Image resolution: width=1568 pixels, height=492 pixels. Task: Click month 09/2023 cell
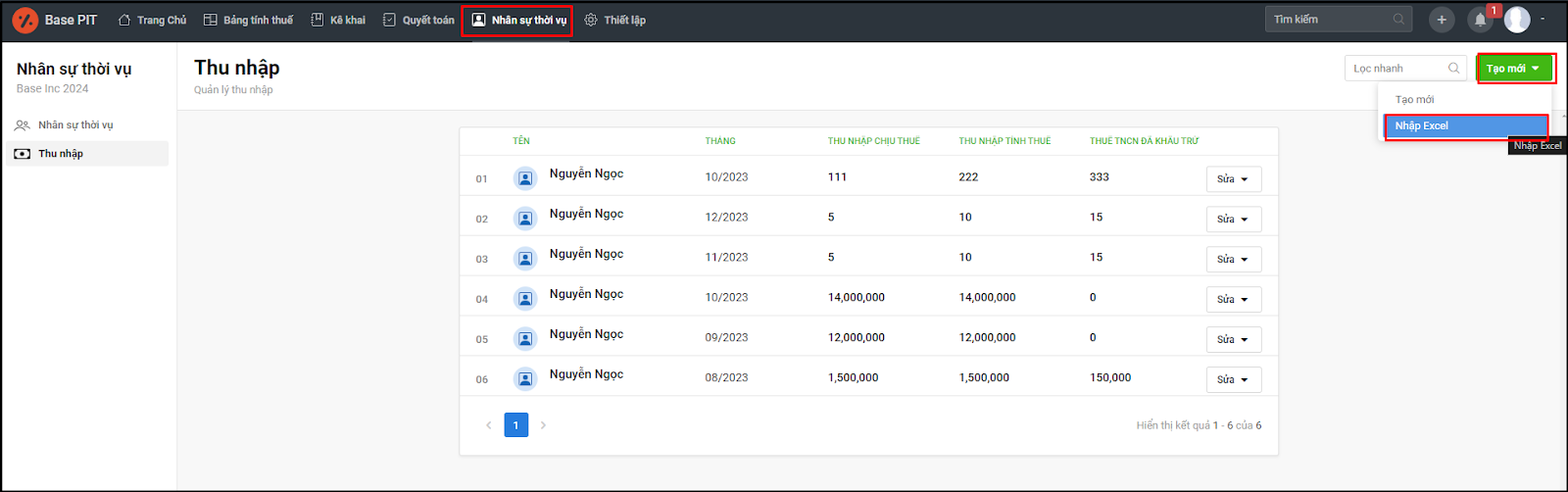(x=726, y=338)
